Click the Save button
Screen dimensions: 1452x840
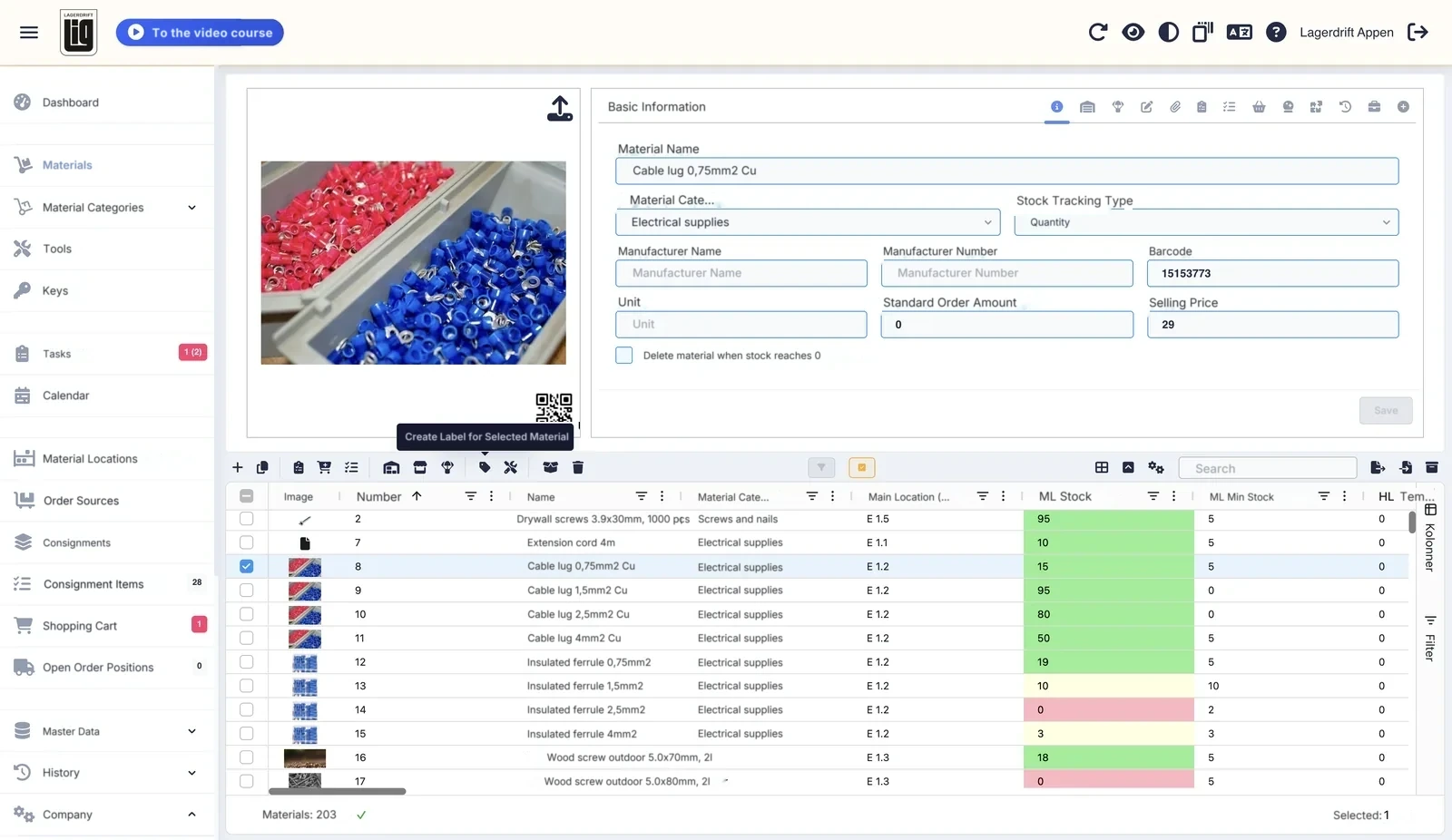pyautogui.click(x=1386, y=411)
